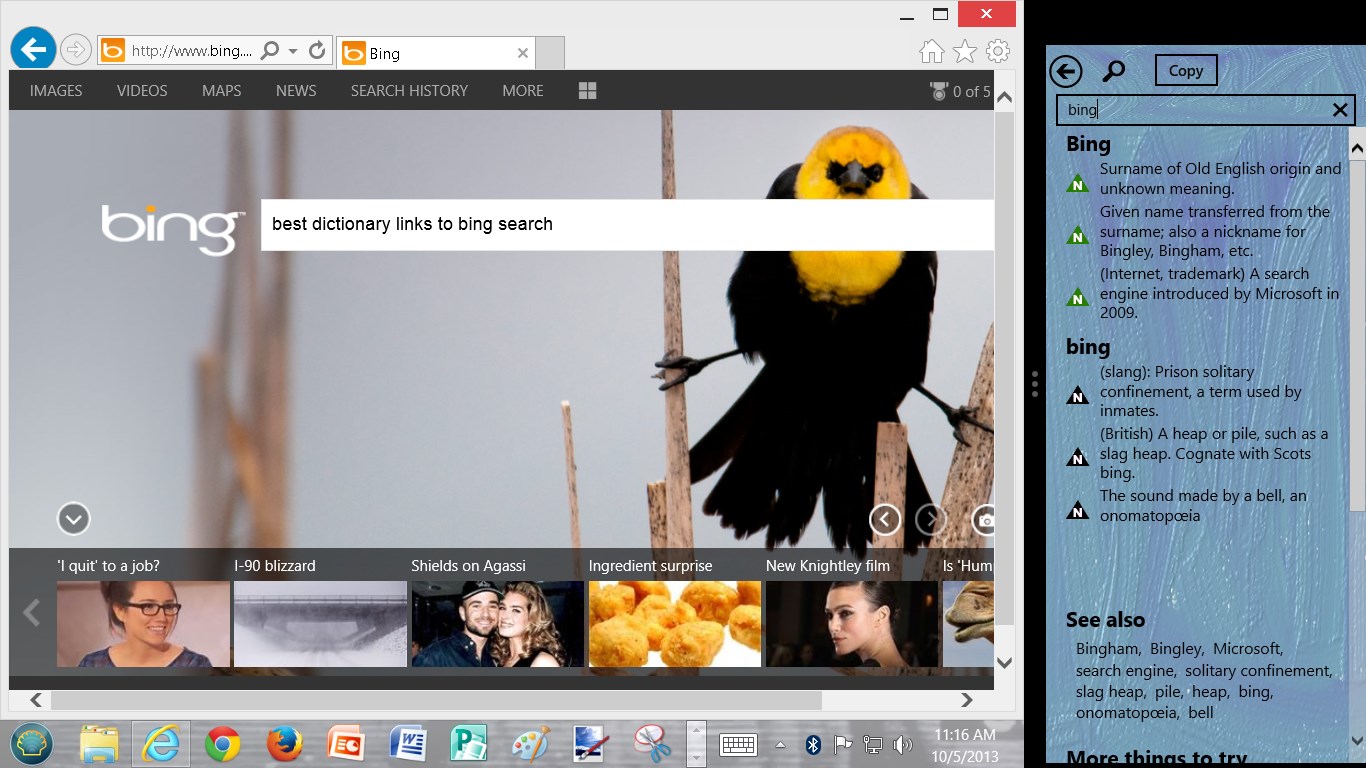Viewport: 1366px width, 768px height.
Task: Open the Ingredient surprise news thumbnail
Action: pyautogui.click(x=674, y=624)
